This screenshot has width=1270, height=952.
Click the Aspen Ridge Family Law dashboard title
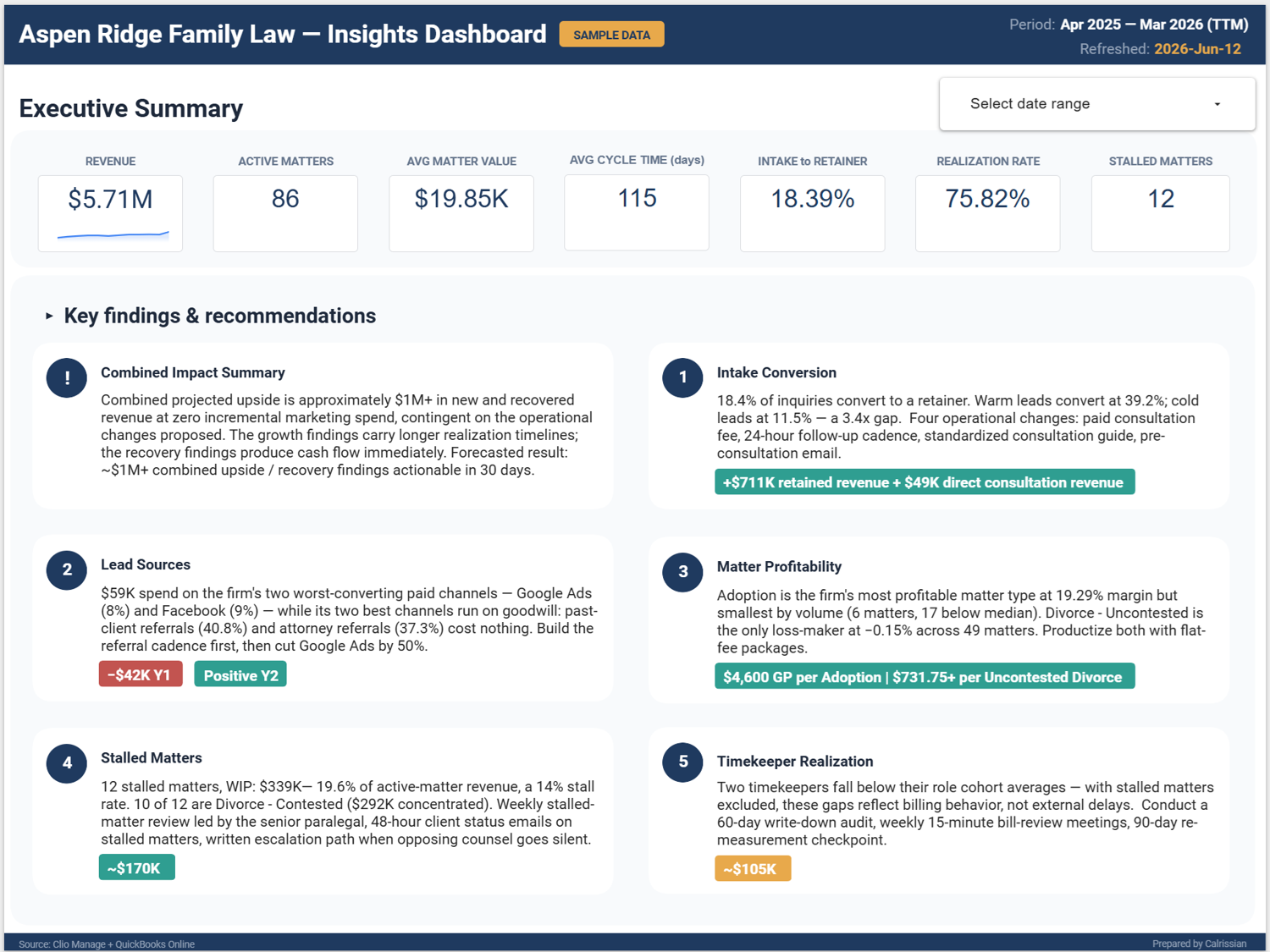(283, 34)
